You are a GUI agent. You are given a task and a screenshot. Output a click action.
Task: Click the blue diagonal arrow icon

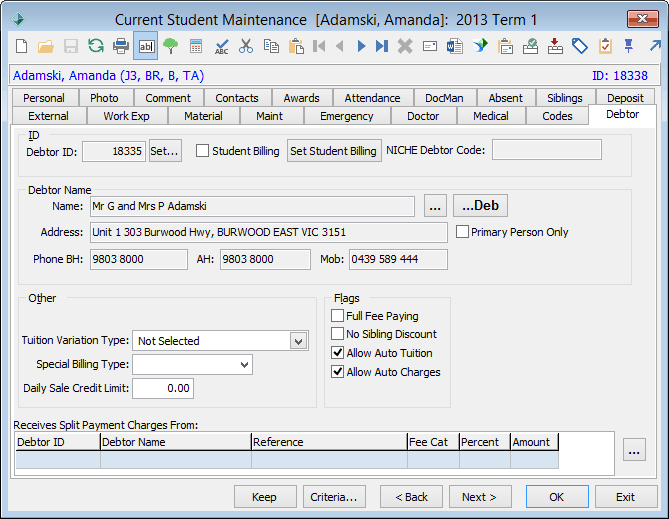tap(655, 46)
